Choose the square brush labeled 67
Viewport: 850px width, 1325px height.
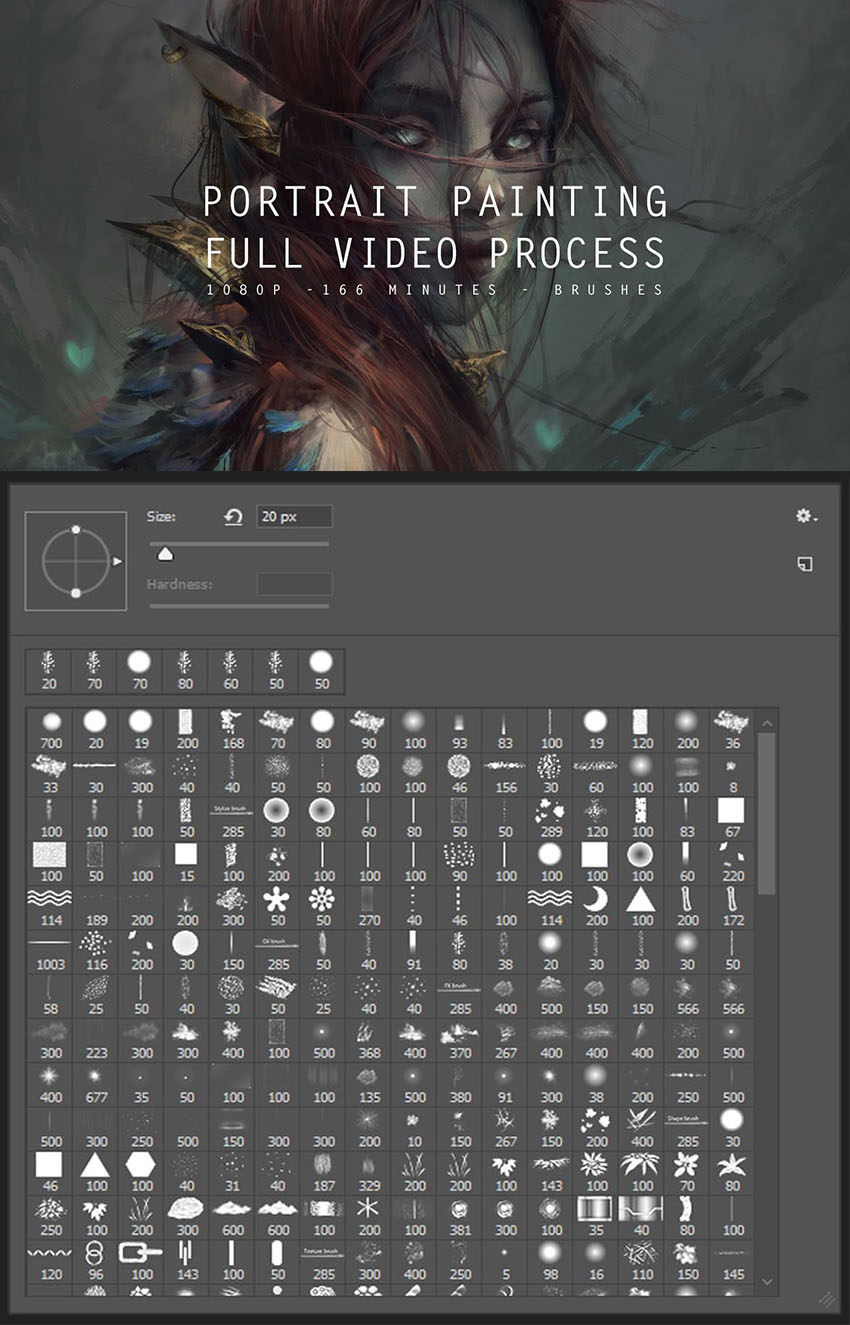[x=733, y=819]
